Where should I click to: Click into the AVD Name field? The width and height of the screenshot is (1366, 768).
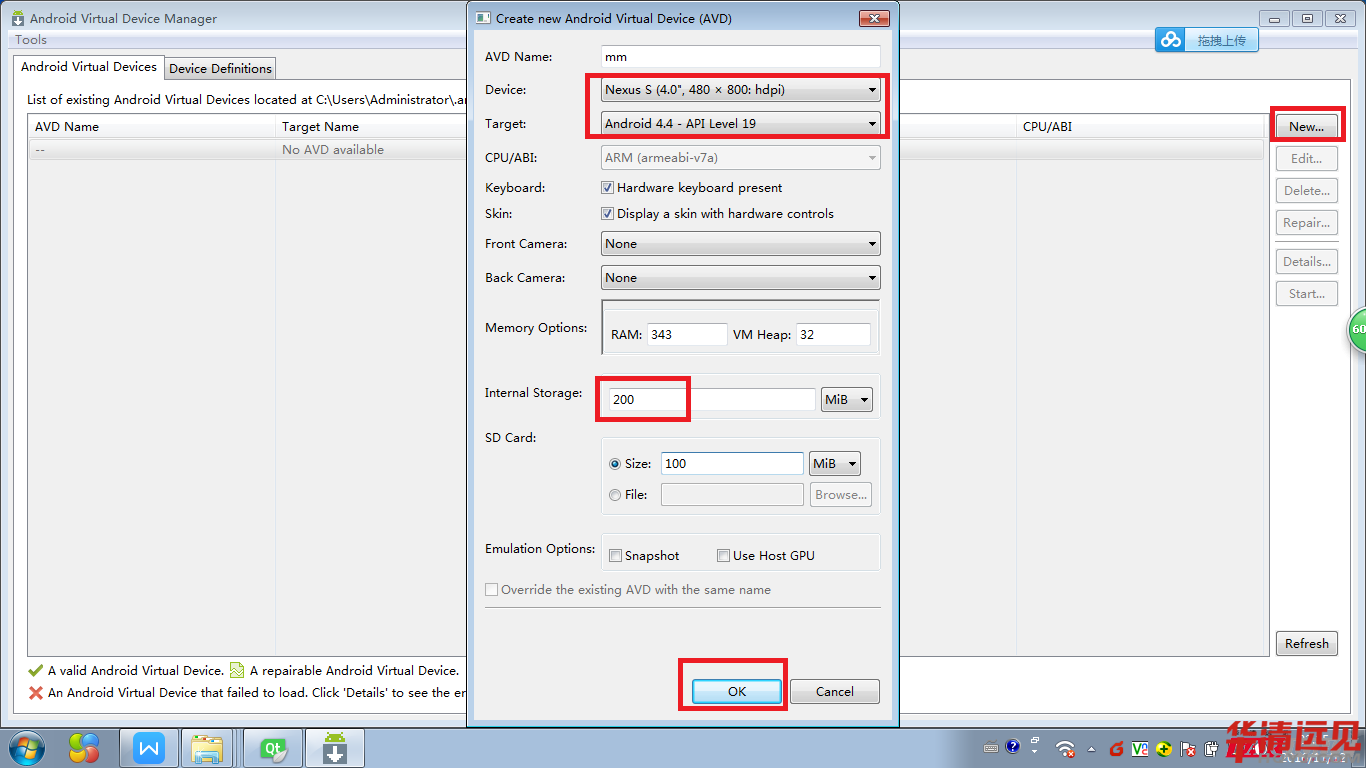point(741,57)
